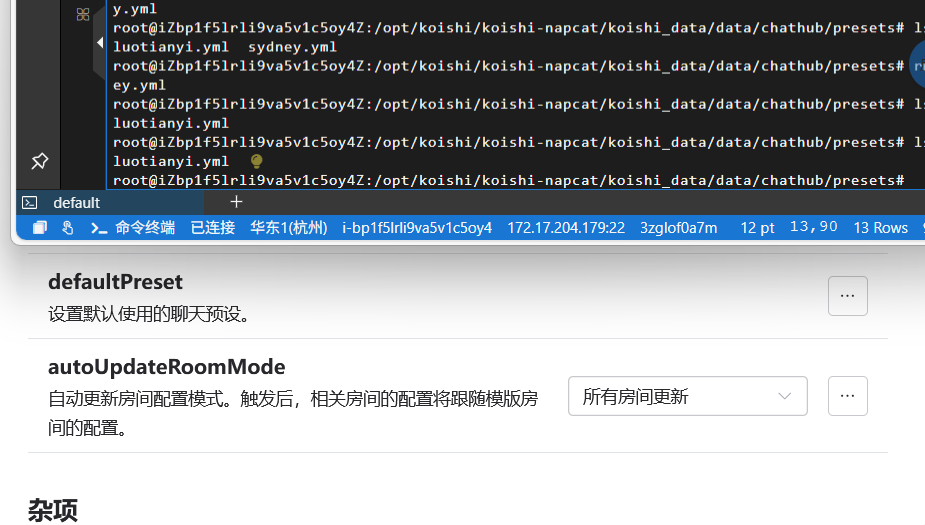Click the copy icon in the status bar
Image resolution: width=925 pixels, height=525 pixels.
(x=40, y=228)
